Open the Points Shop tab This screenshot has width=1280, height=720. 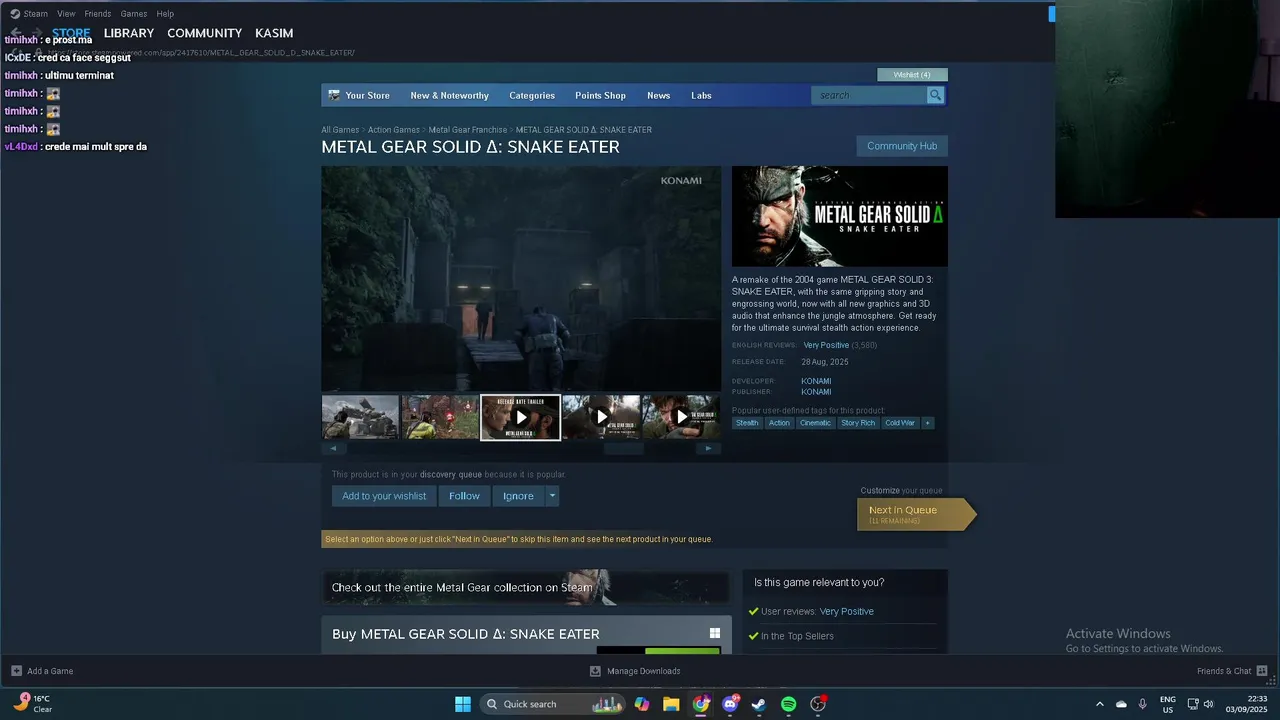600,95
